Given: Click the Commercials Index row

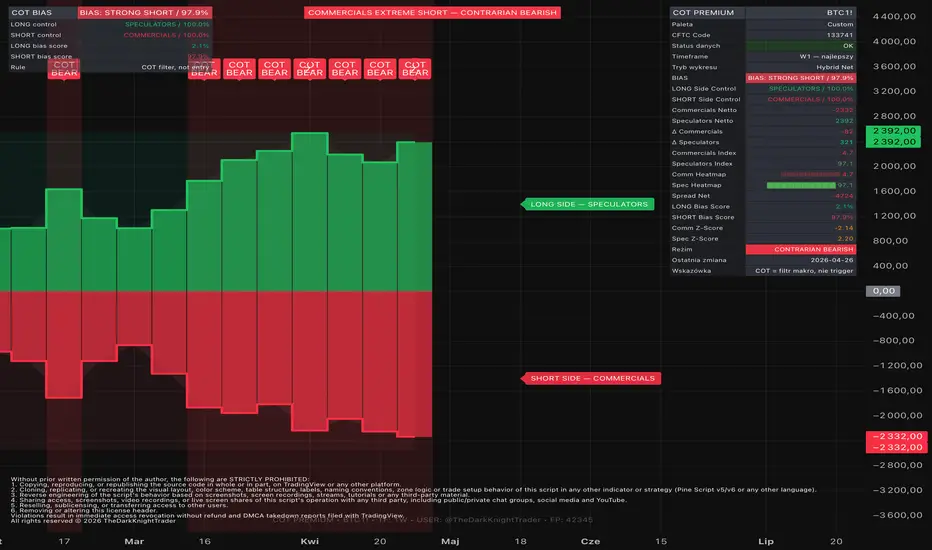Looking at the screenshot, I should 763,153.
